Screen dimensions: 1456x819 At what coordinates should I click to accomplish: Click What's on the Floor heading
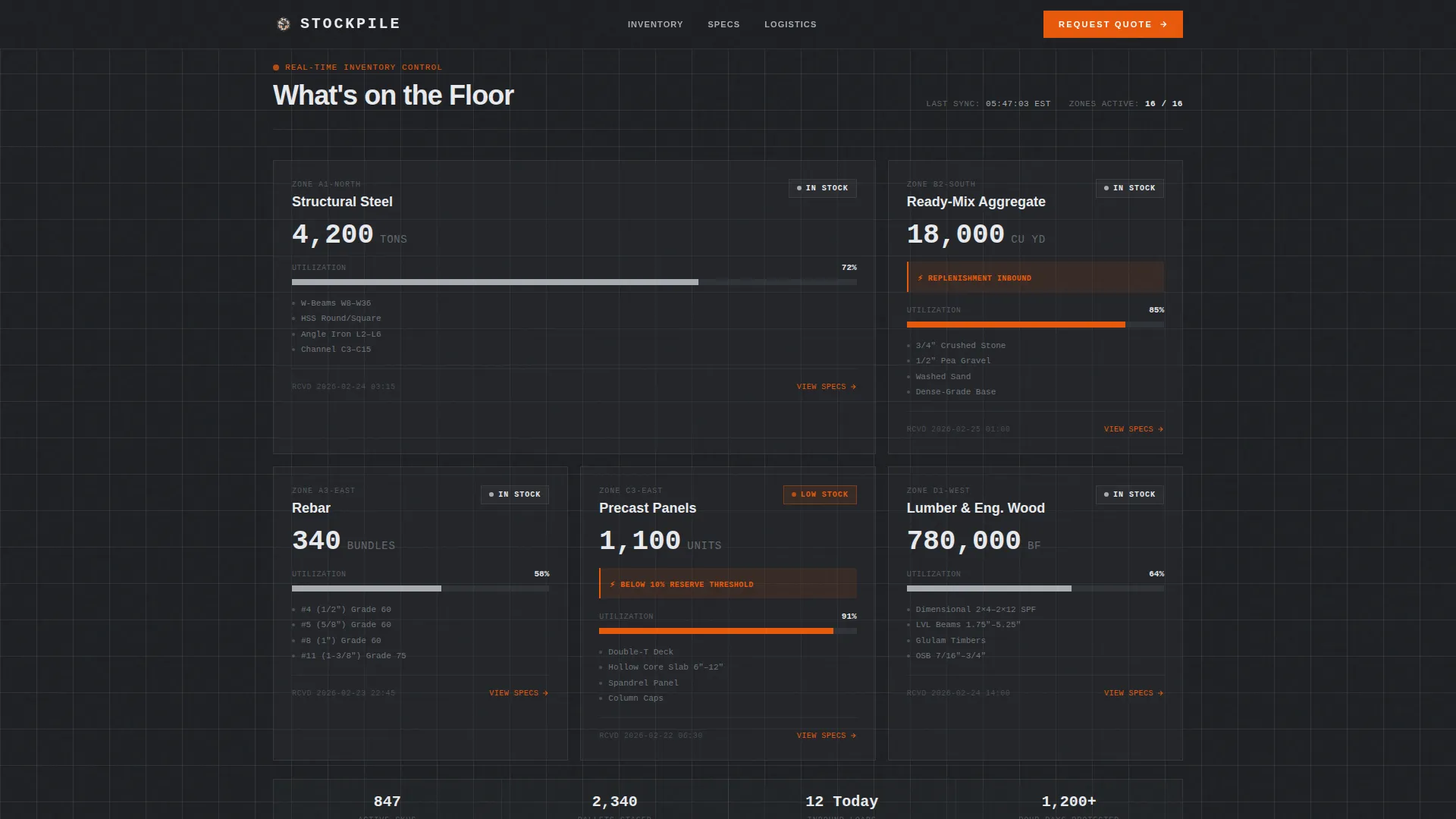pos(393,96)
